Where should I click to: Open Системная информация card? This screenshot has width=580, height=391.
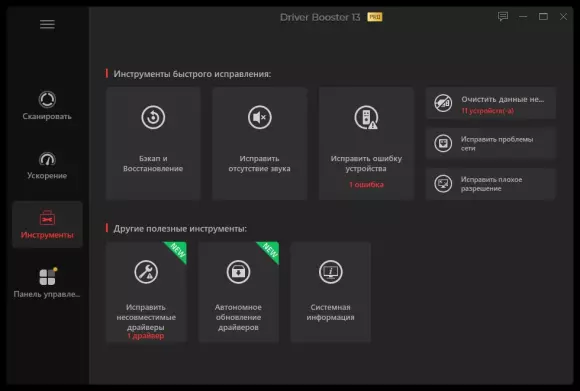coord(331,292)
